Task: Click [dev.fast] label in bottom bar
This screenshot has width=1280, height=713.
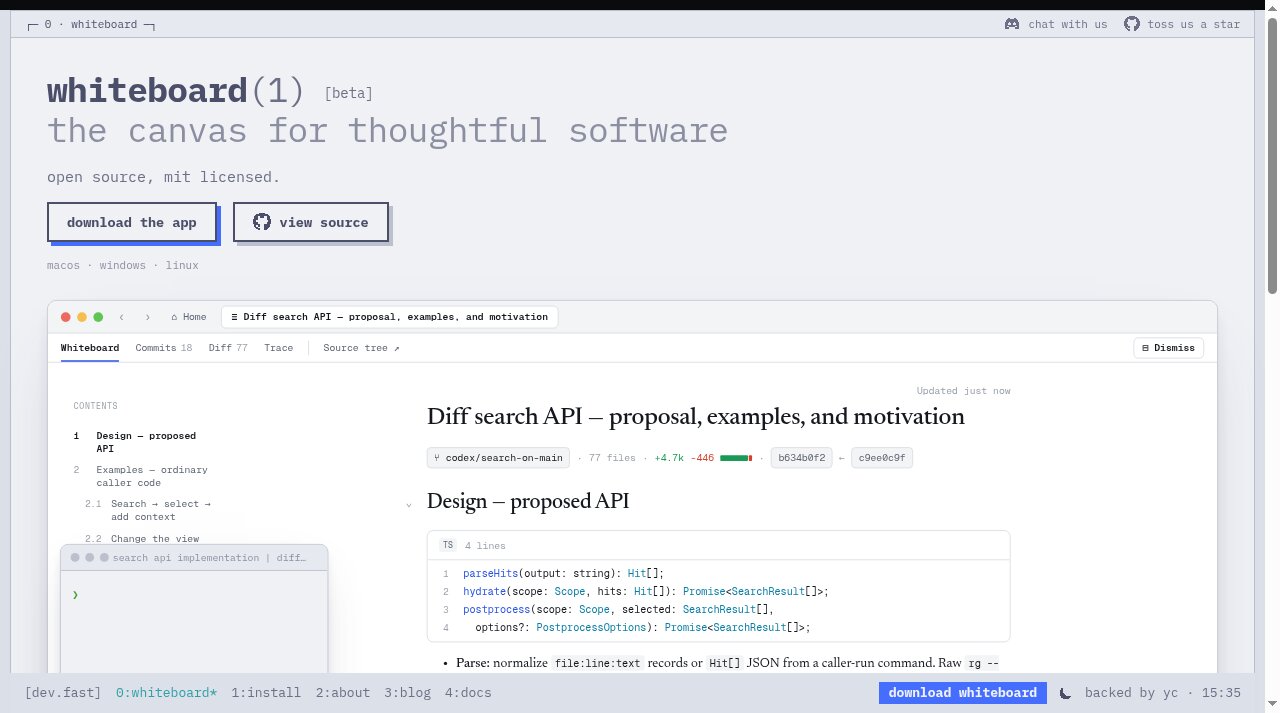Action: click(x=63, y=693)
